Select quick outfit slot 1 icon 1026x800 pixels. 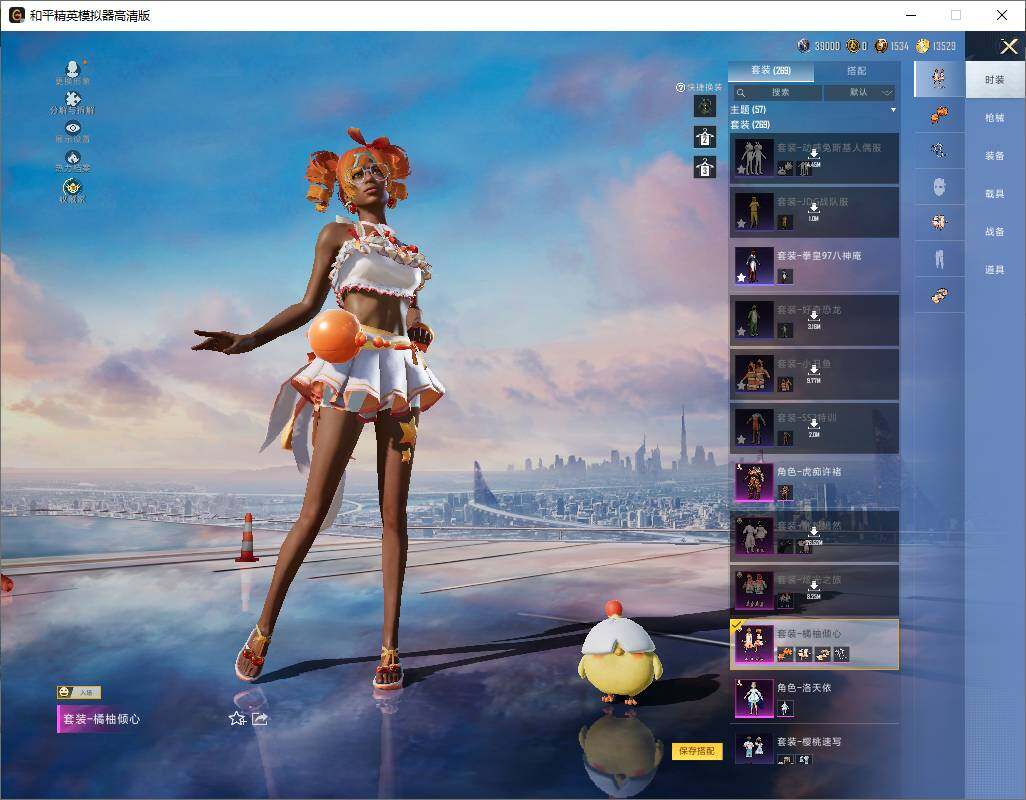pyautogui.click(x=705, y=106)
